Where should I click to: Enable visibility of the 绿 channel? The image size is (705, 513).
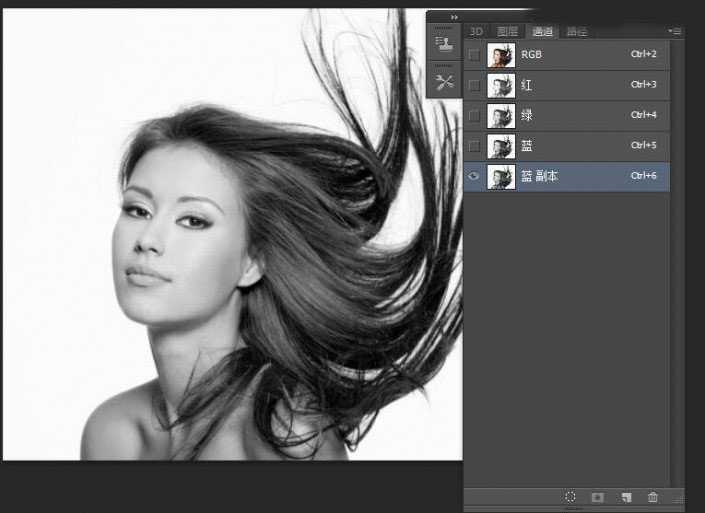474,116
